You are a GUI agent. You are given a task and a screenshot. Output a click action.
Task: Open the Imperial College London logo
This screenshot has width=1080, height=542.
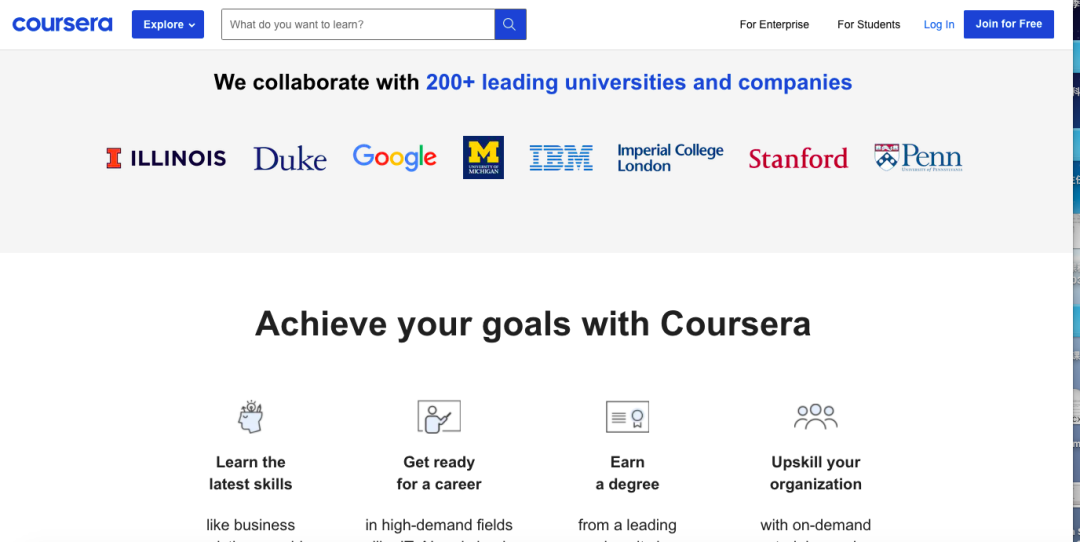click(670, 158)
